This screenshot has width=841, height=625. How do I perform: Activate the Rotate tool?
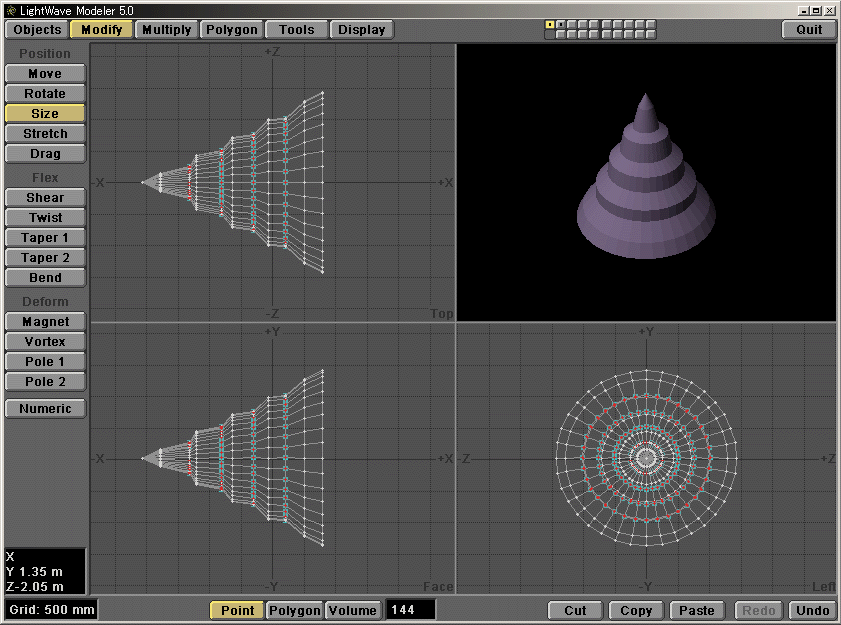[x=44, y=93]
